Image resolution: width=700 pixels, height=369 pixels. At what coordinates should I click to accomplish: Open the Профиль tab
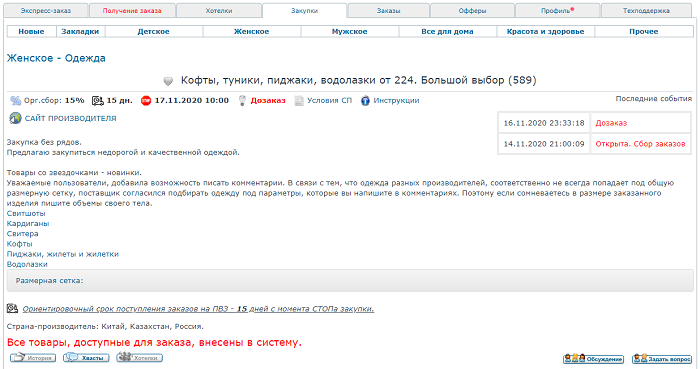[557, 11]
